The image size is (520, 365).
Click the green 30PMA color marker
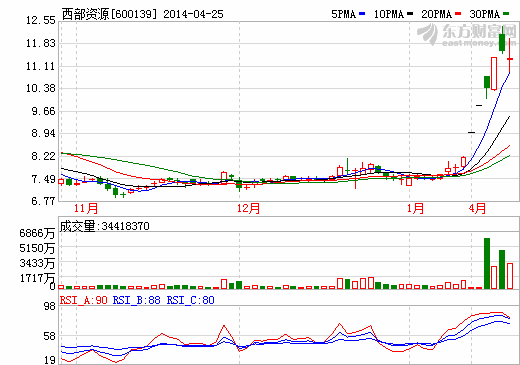coord(506,14)
